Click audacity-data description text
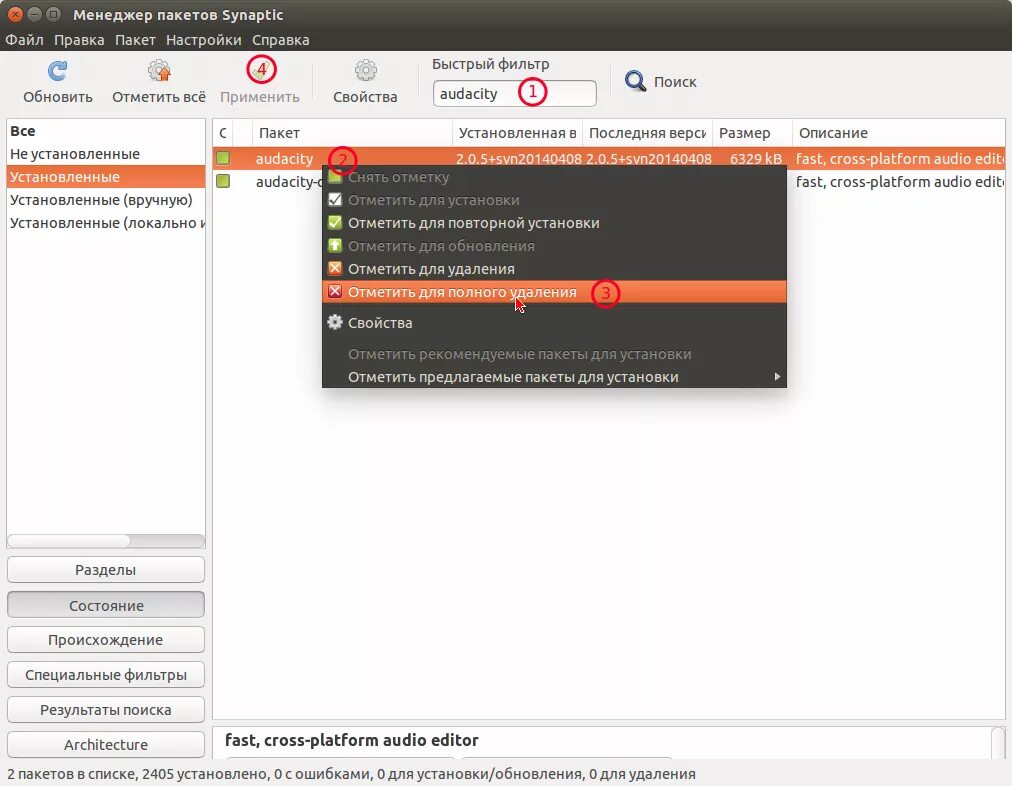The height and width of the screenshot is (786, 1012). [x=900, y=182]
